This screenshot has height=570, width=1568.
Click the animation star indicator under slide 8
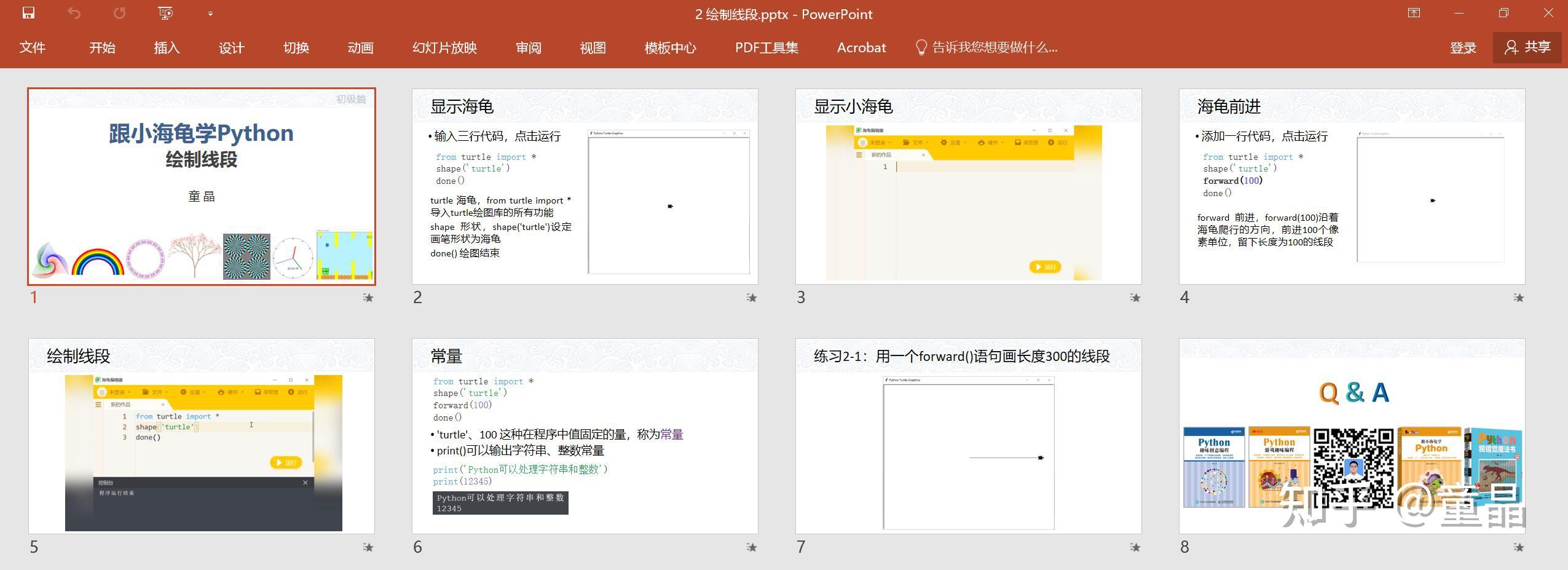click(x=1518, y=547)
